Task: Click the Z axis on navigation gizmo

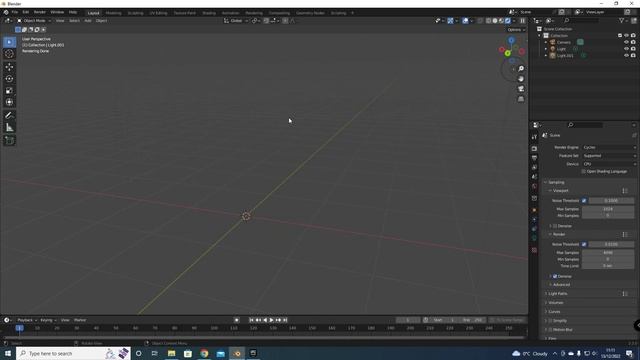Action: point(511,40)
